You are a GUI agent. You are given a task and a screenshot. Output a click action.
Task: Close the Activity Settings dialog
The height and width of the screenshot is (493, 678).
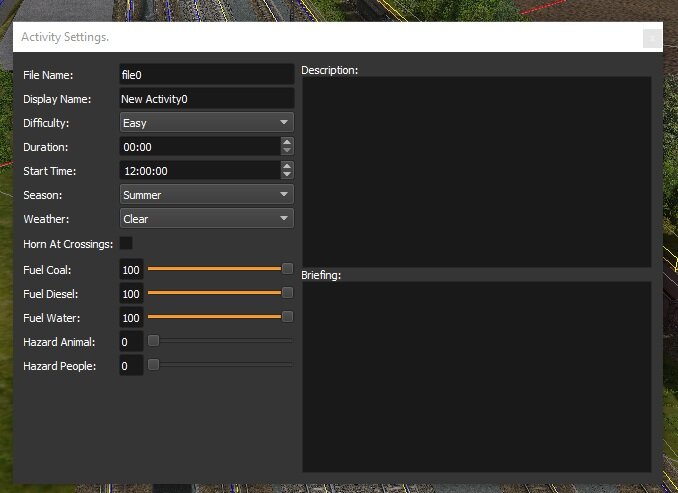(652, 38)
